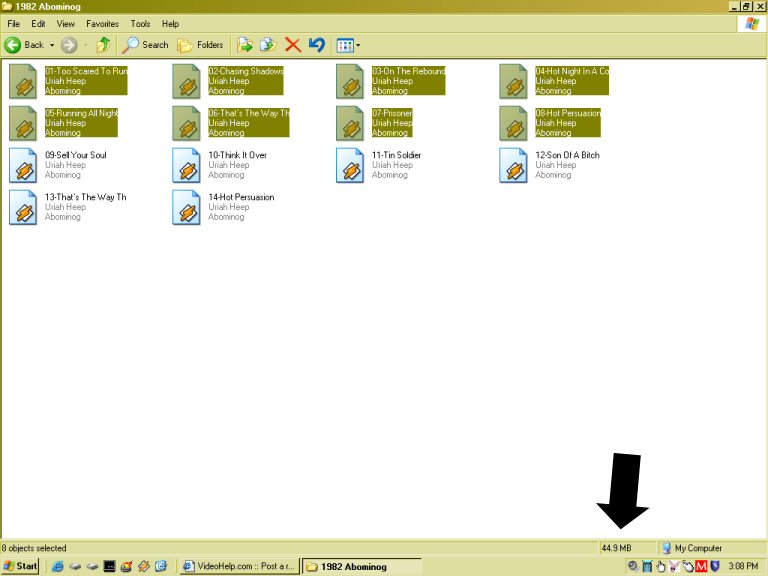Click the '07-Prisoner' highlighted file name
This screenshot has height=576, width=768.
point(392,113)
